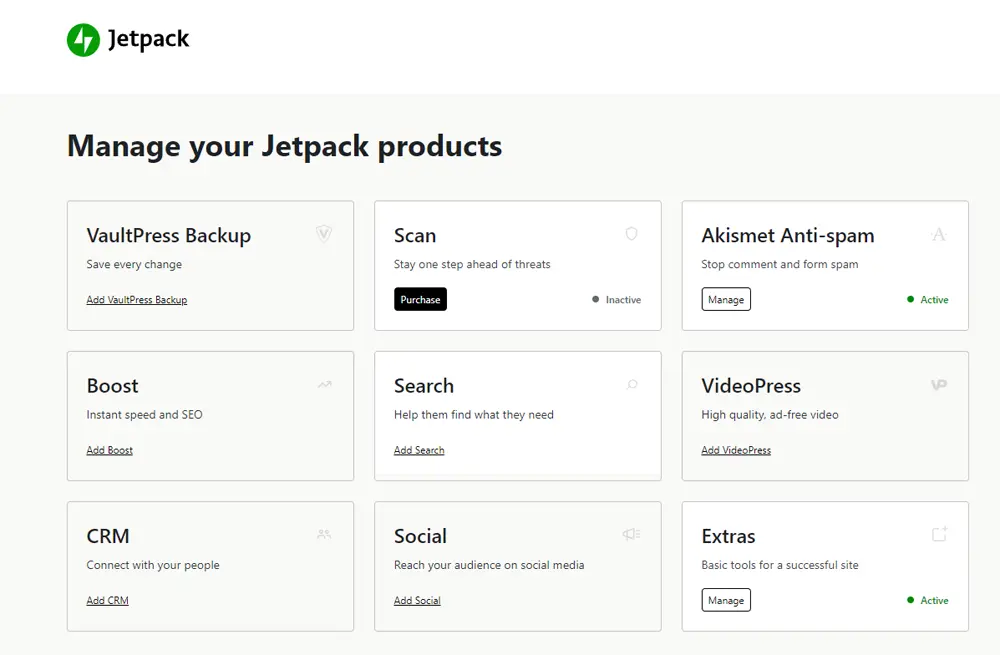Click 'Stay one step ahead of threats' text
Screen dimensions: 1000x655
click(x=472, y=264)
